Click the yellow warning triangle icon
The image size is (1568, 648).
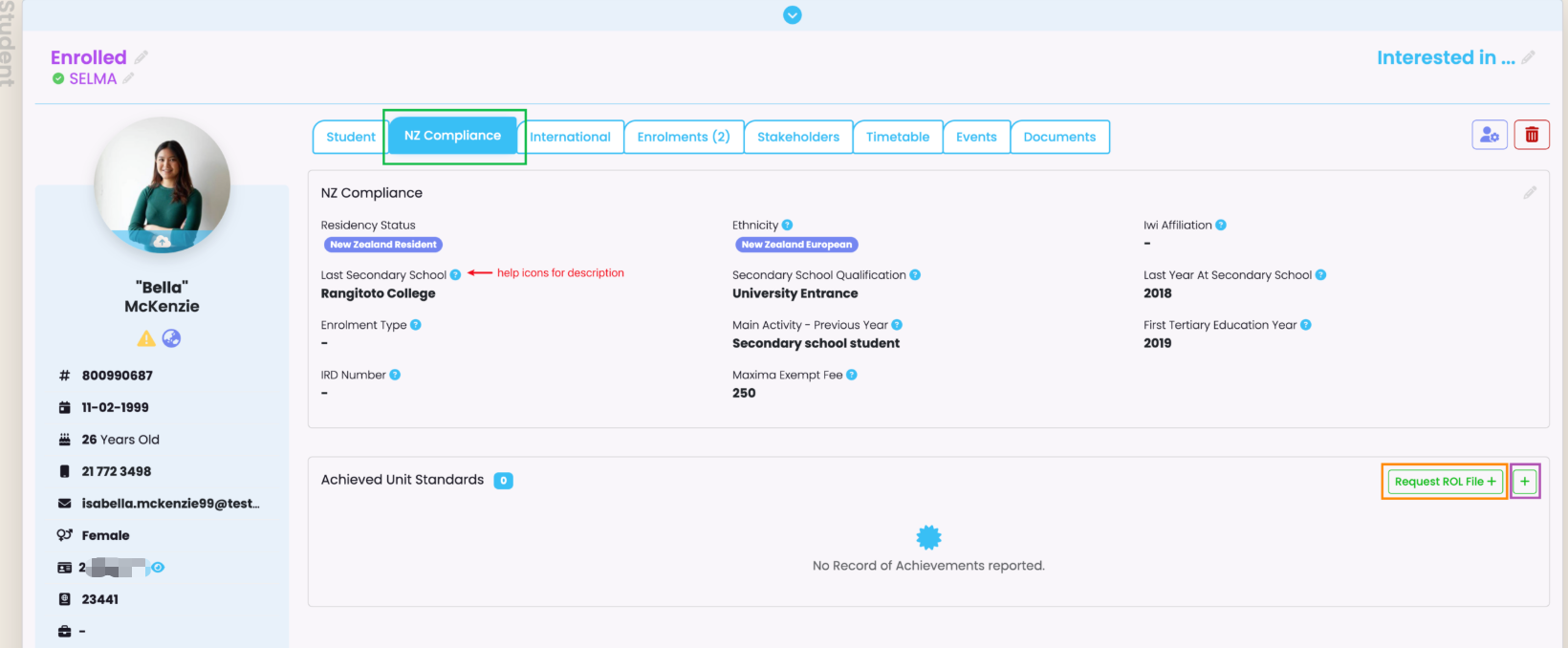[x=146, y=338]
